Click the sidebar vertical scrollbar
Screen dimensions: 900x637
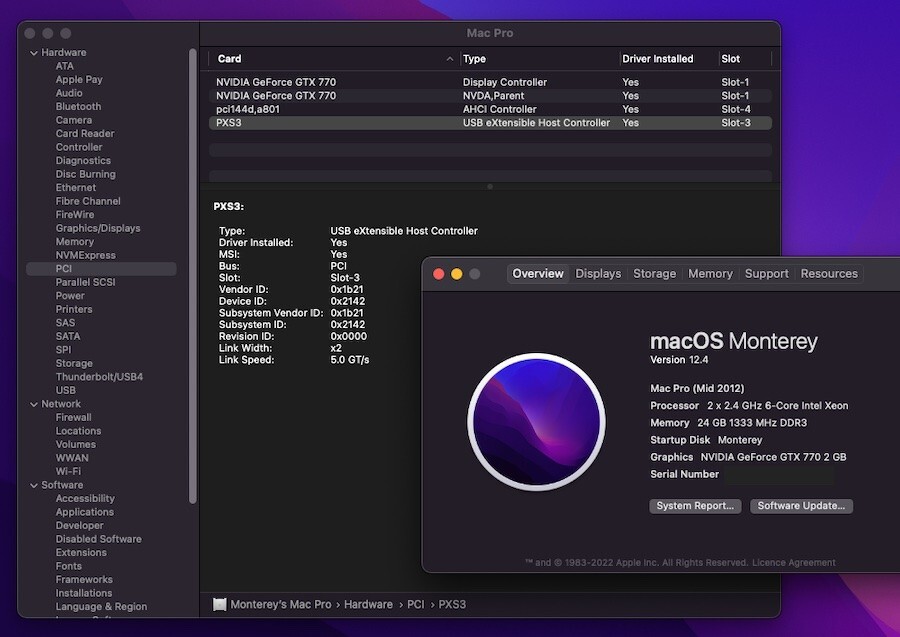[193, 275]
